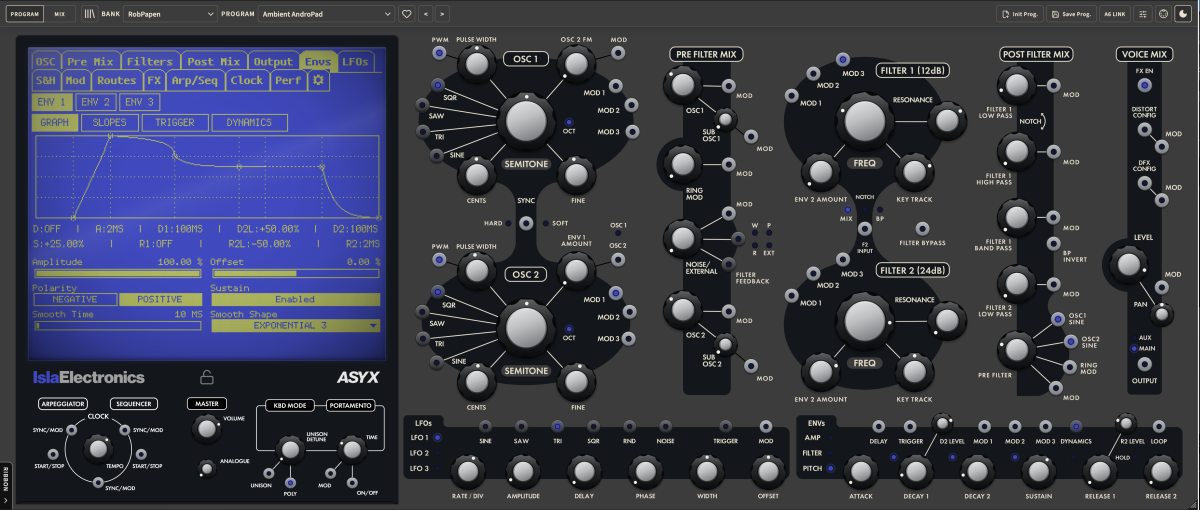Go to the previous program arrow
The image size is (1200, 510).
[425, 14]
